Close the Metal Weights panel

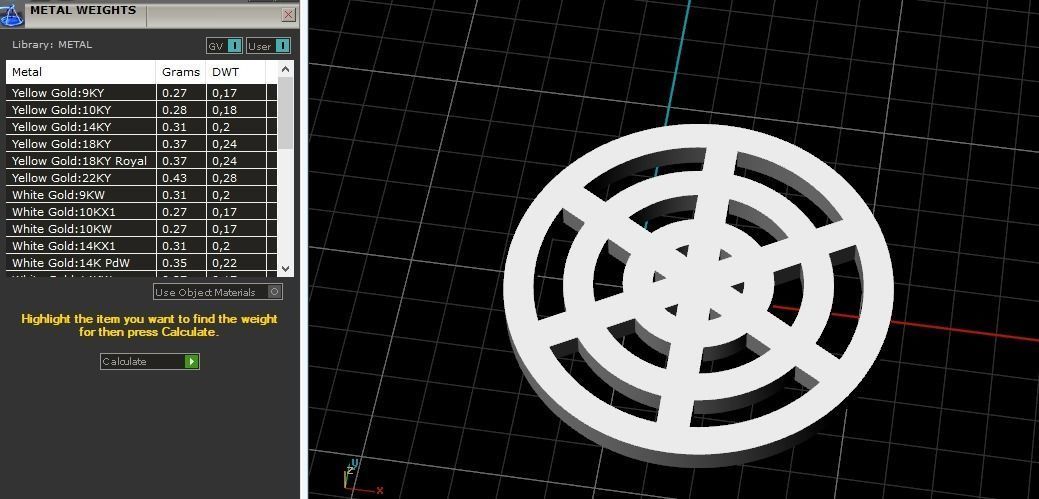pyautogui.click(x=288, y=15)
